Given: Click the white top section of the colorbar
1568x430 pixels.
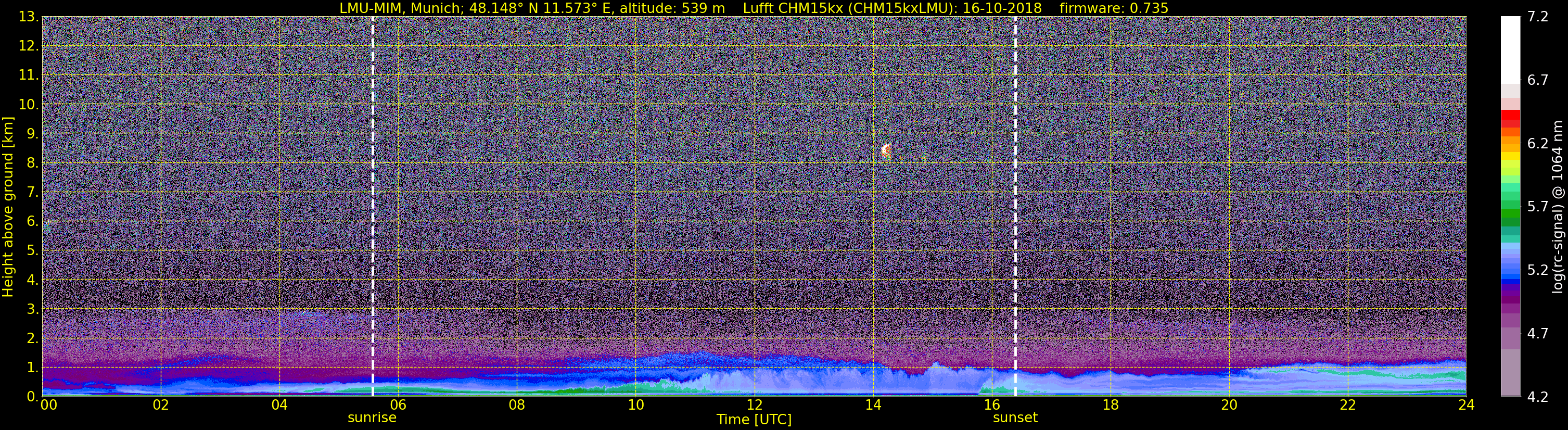Looking at the screenshot, I should tap(1510, 49).
